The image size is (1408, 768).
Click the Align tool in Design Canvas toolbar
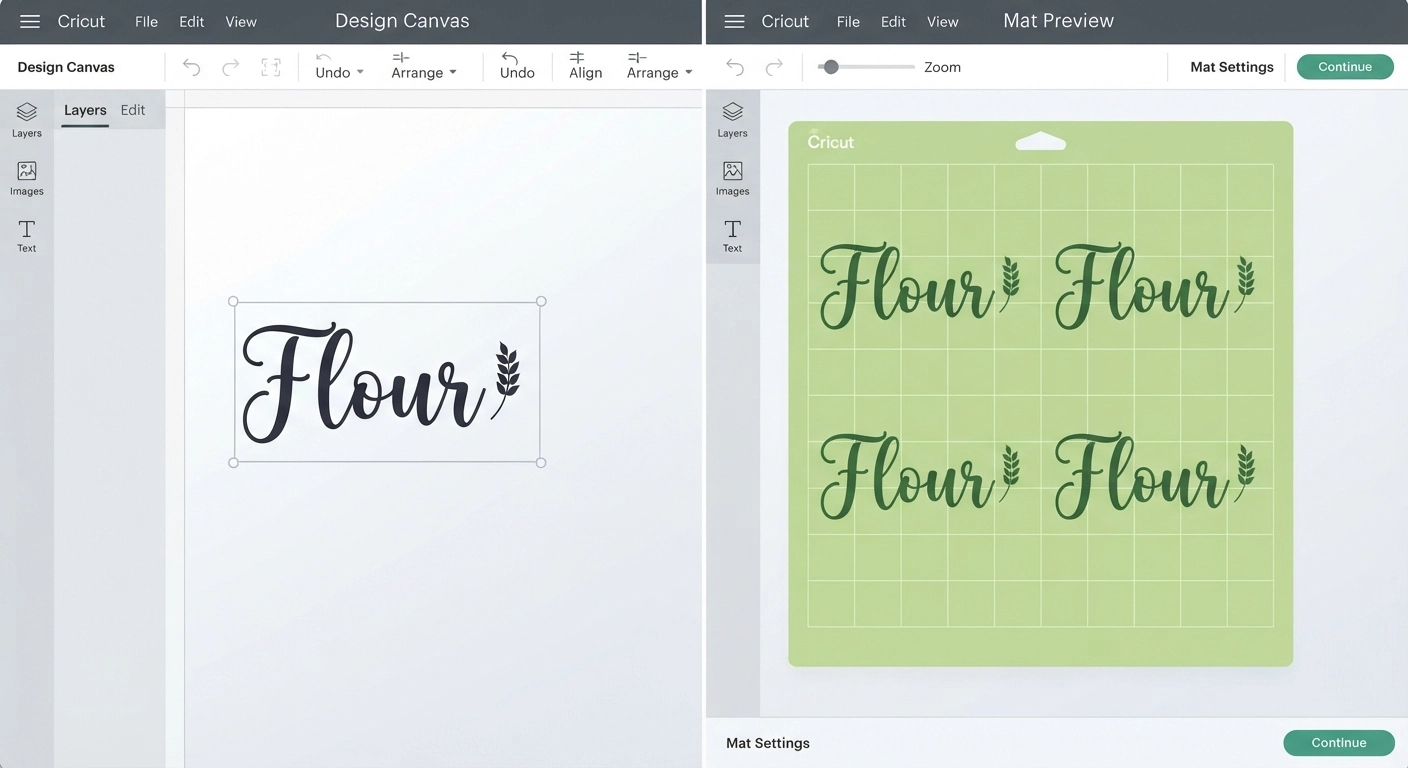pyautogui.click(x=585, y=66)
